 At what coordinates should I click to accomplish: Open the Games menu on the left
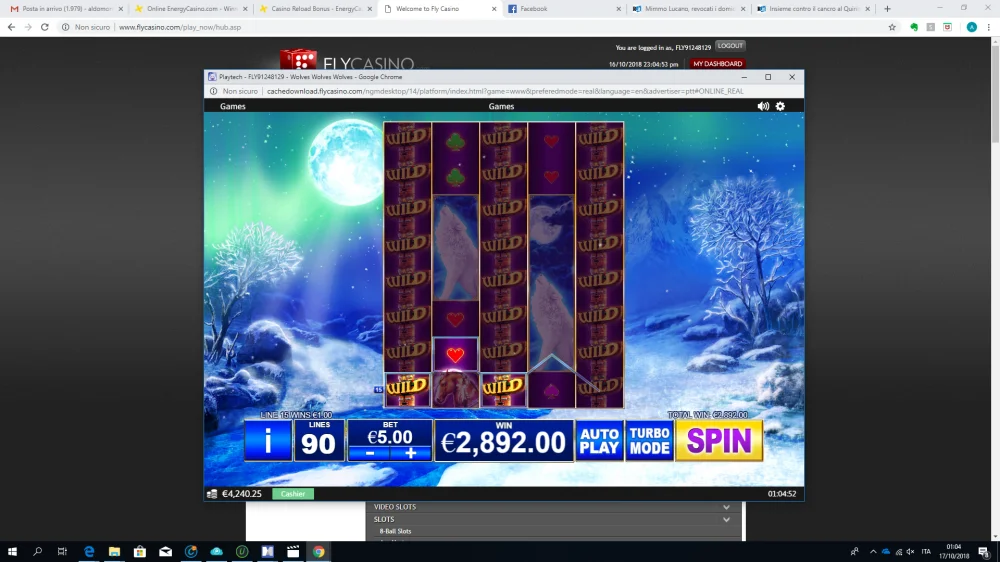[x=233, y=107]
